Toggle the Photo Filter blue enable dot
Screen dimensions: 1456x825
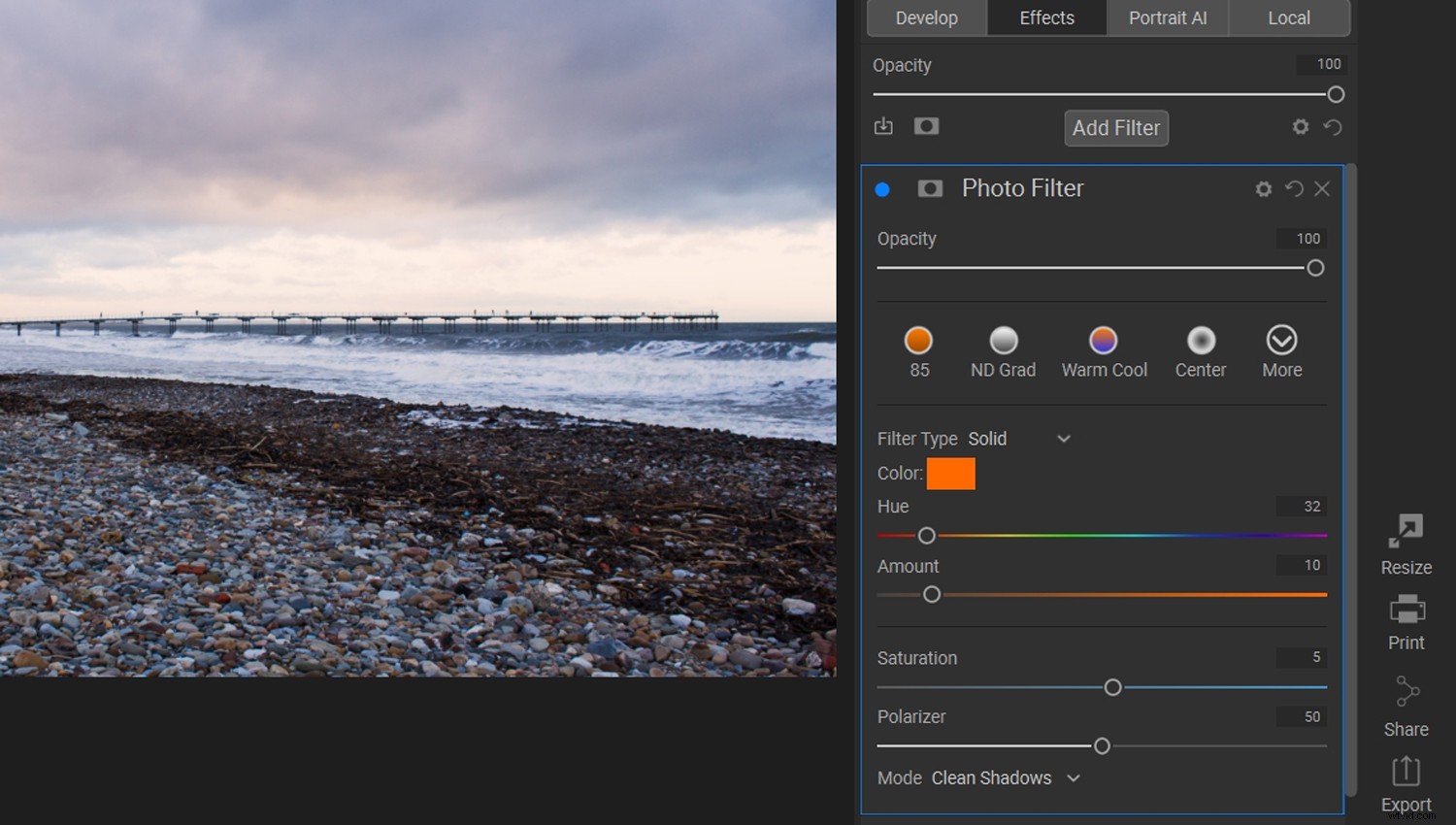tap(882, 189)
